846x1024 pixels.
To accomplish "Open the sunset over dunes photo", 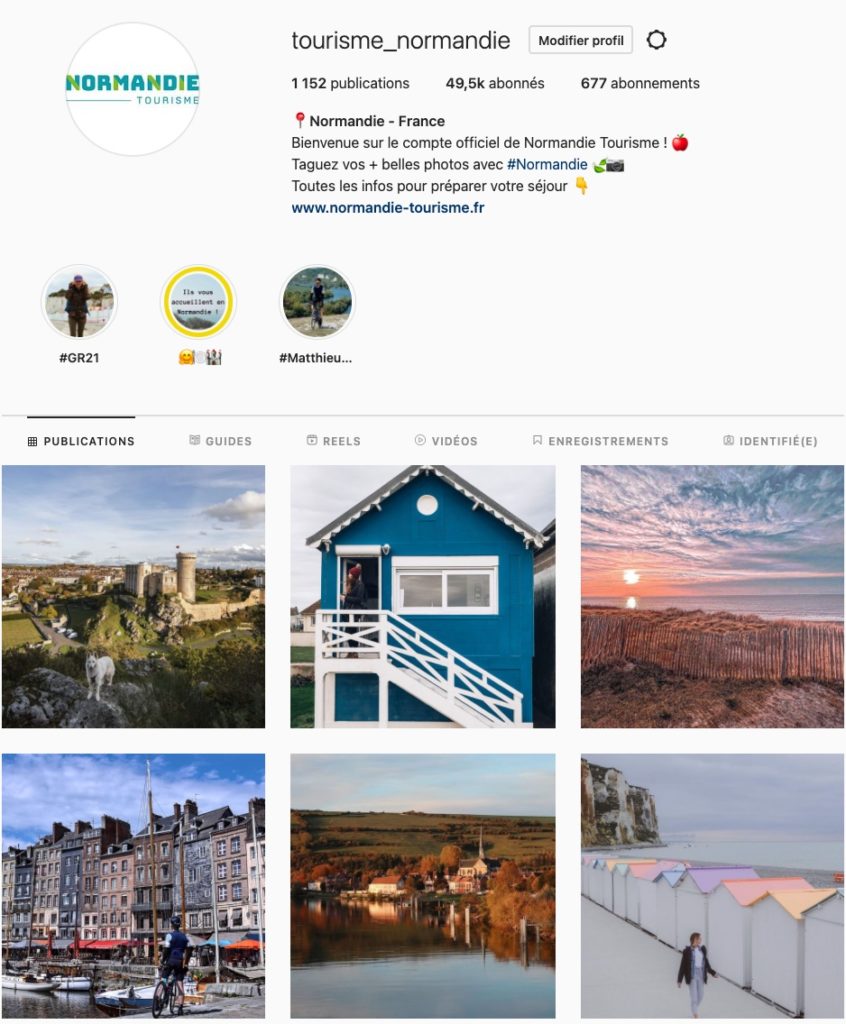I will (712, 596).
